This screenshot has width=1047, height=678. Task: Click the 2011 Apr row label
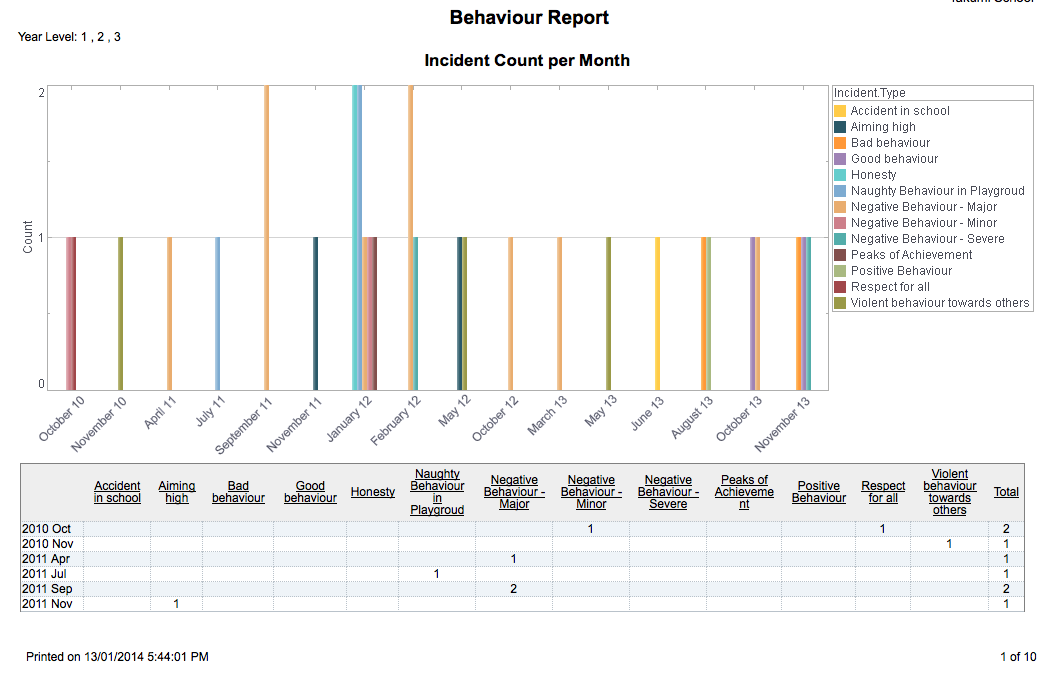click(46, 559)
